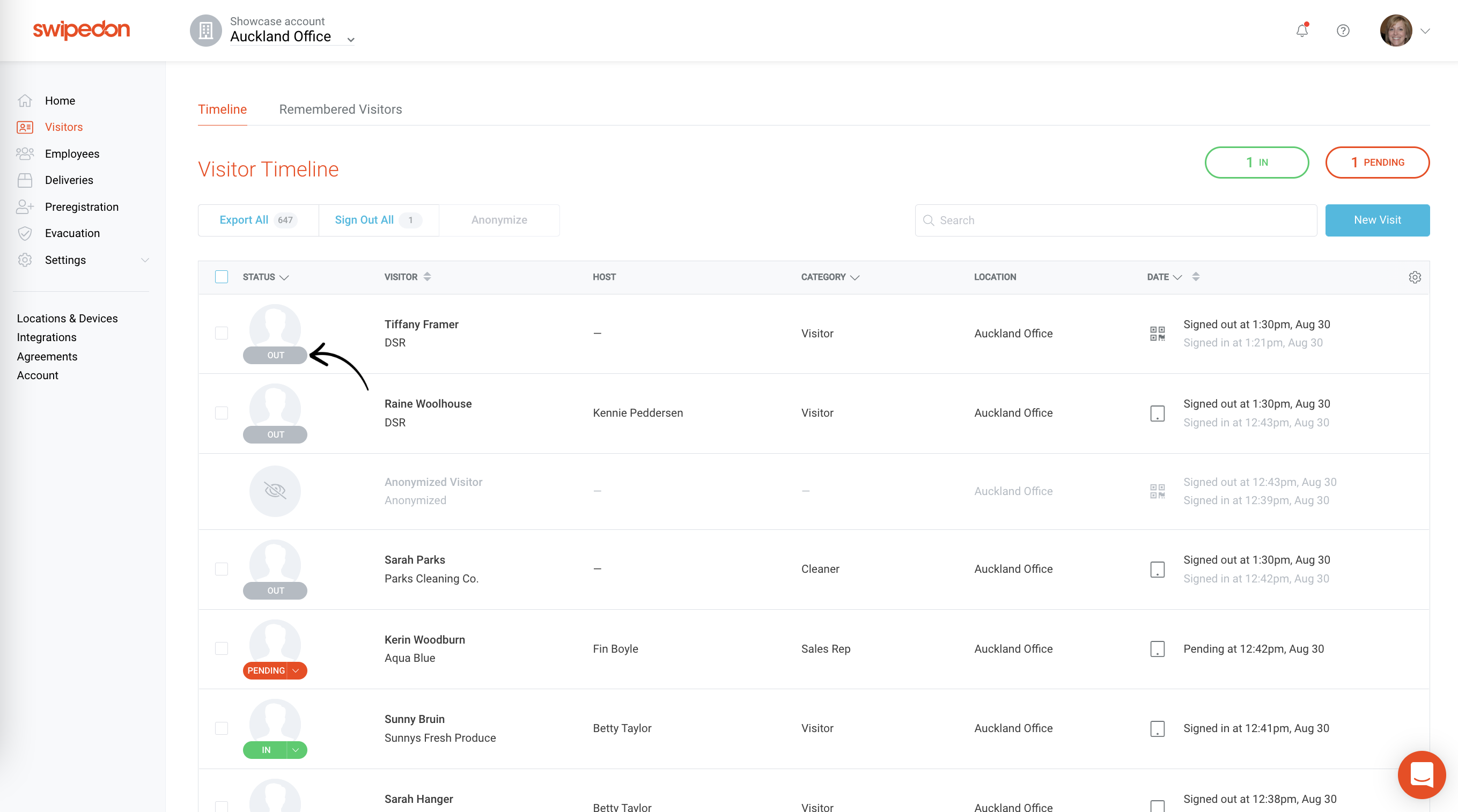The image size is (1458, 812).
Task: Open the notifications bell
Action: tap(1302, 31)
